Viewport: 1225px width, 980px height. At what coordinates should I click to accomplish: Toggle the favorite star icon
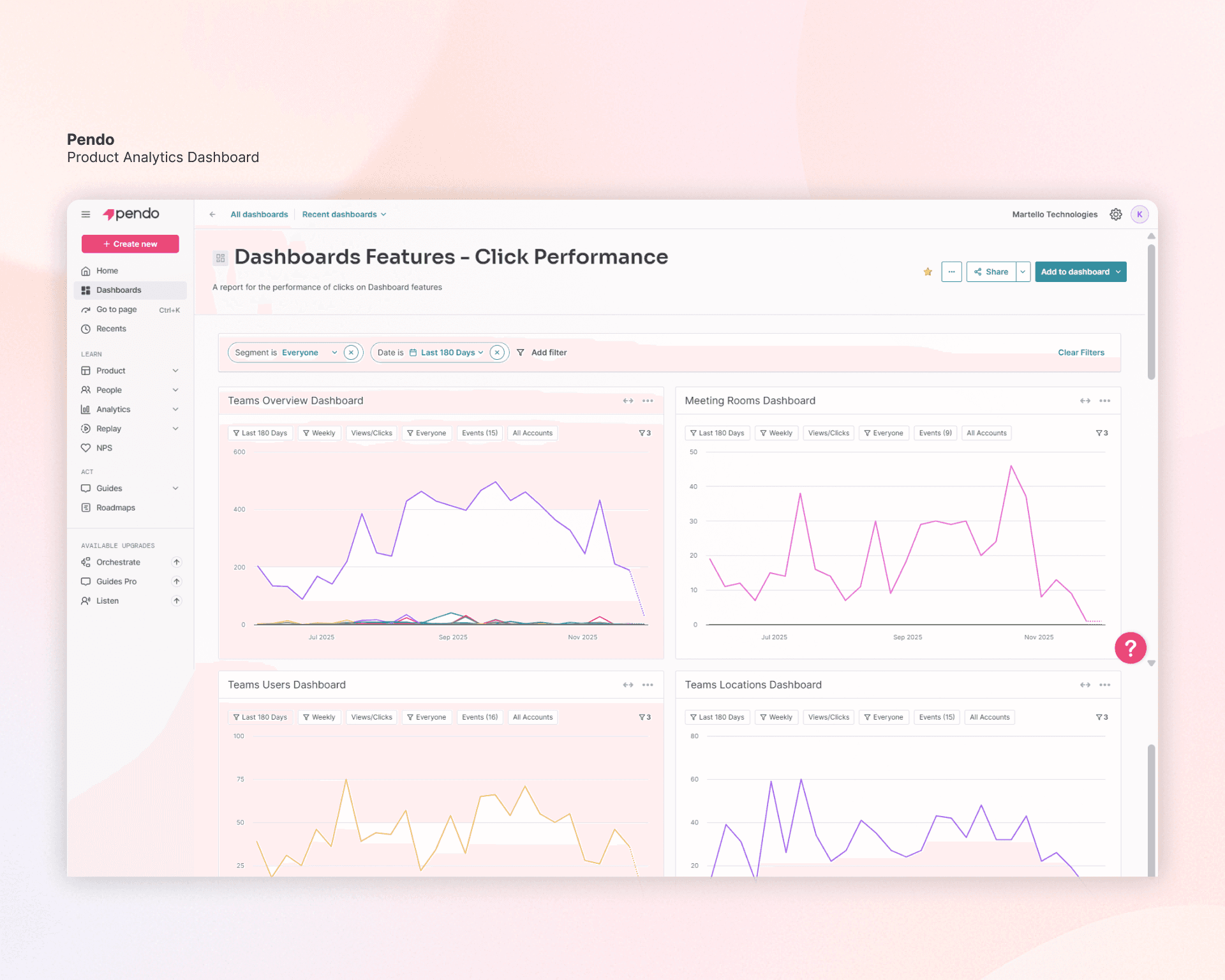928,272
